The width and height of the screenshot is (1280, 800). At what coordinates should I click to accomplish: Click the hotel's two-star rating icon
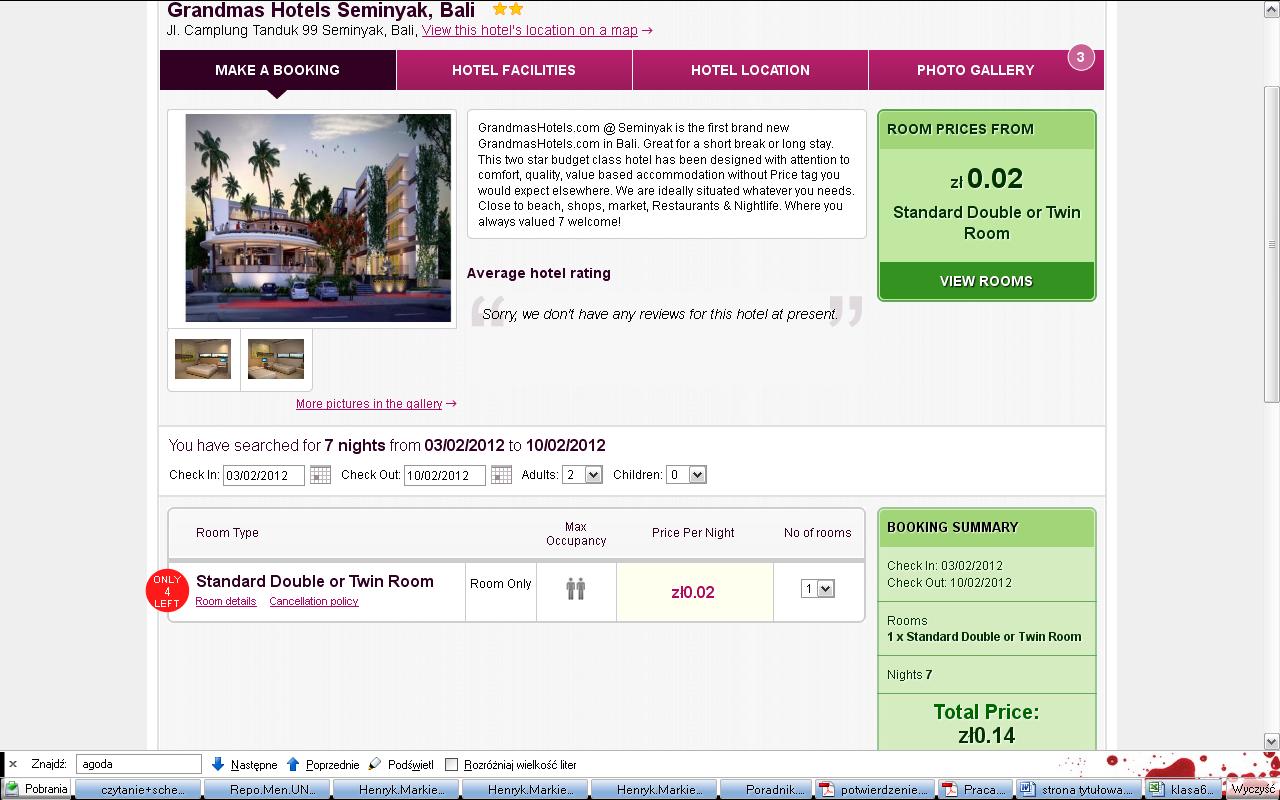(x=508, y=9)
